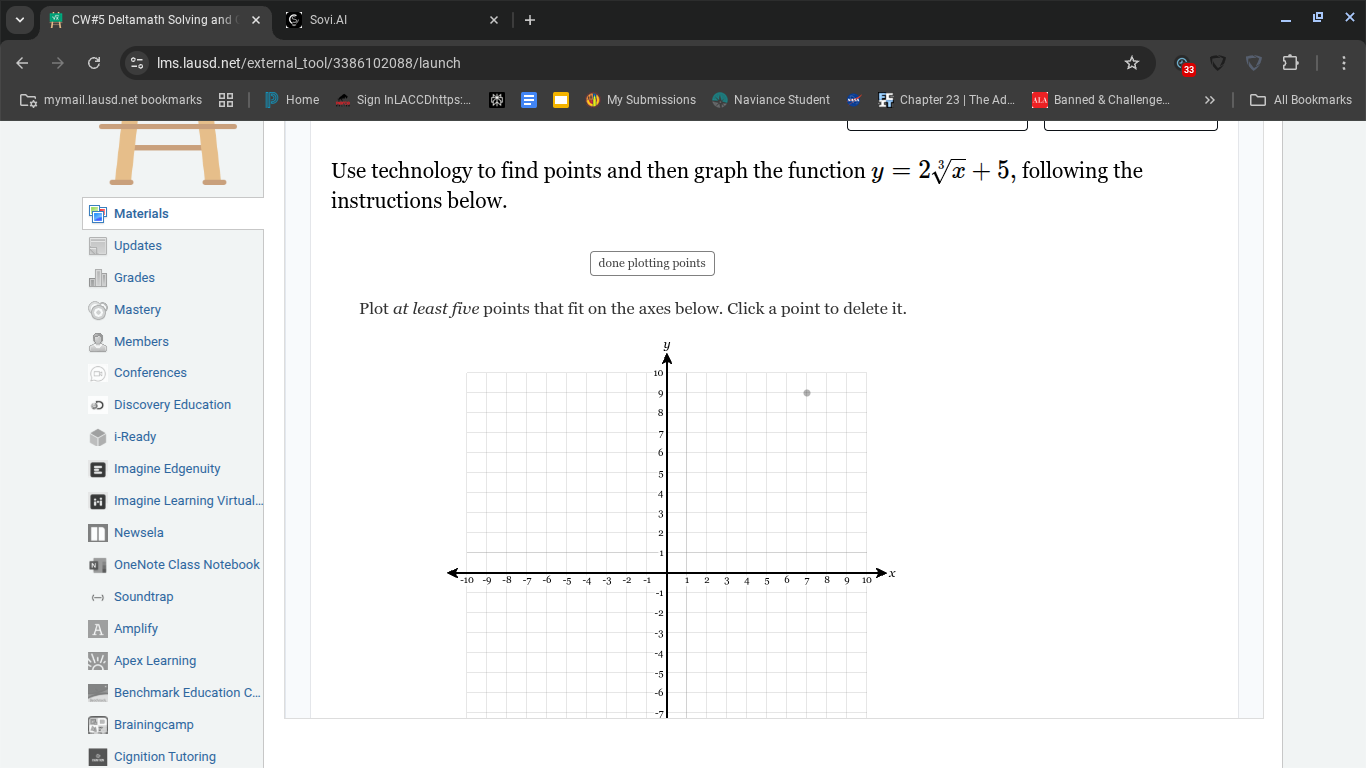Expand the tab search dropdown arrow
1366x768 pixels.
20,19
